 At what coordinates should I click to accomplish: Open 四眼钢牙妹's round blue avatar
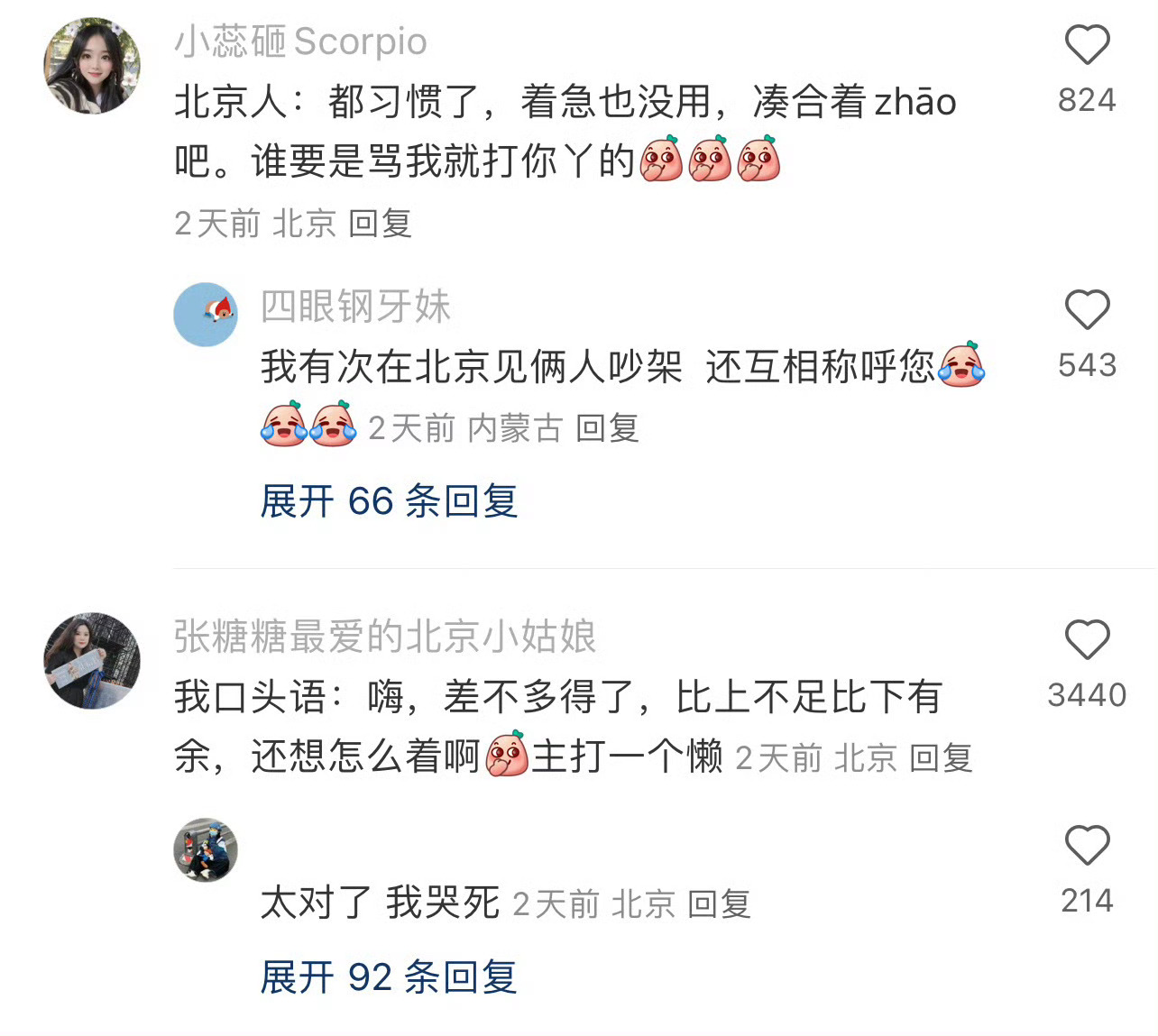(206, 315)
